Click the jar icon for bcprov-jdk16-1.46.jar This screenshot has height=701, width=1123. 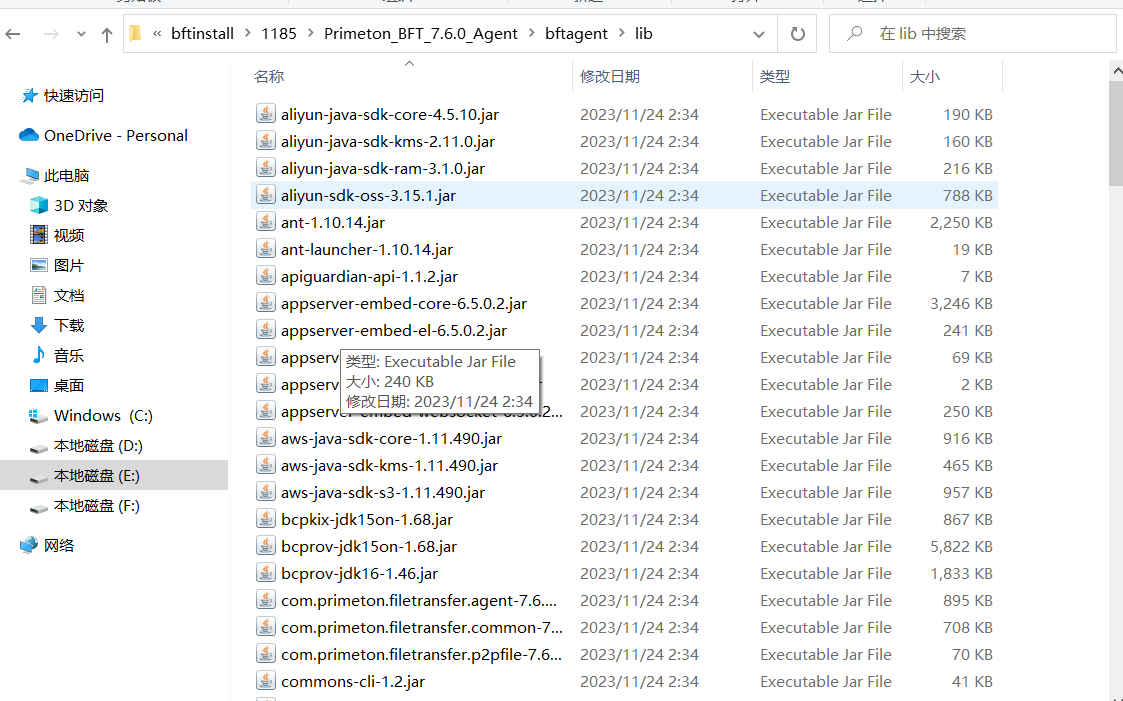(x=265, y=573)
